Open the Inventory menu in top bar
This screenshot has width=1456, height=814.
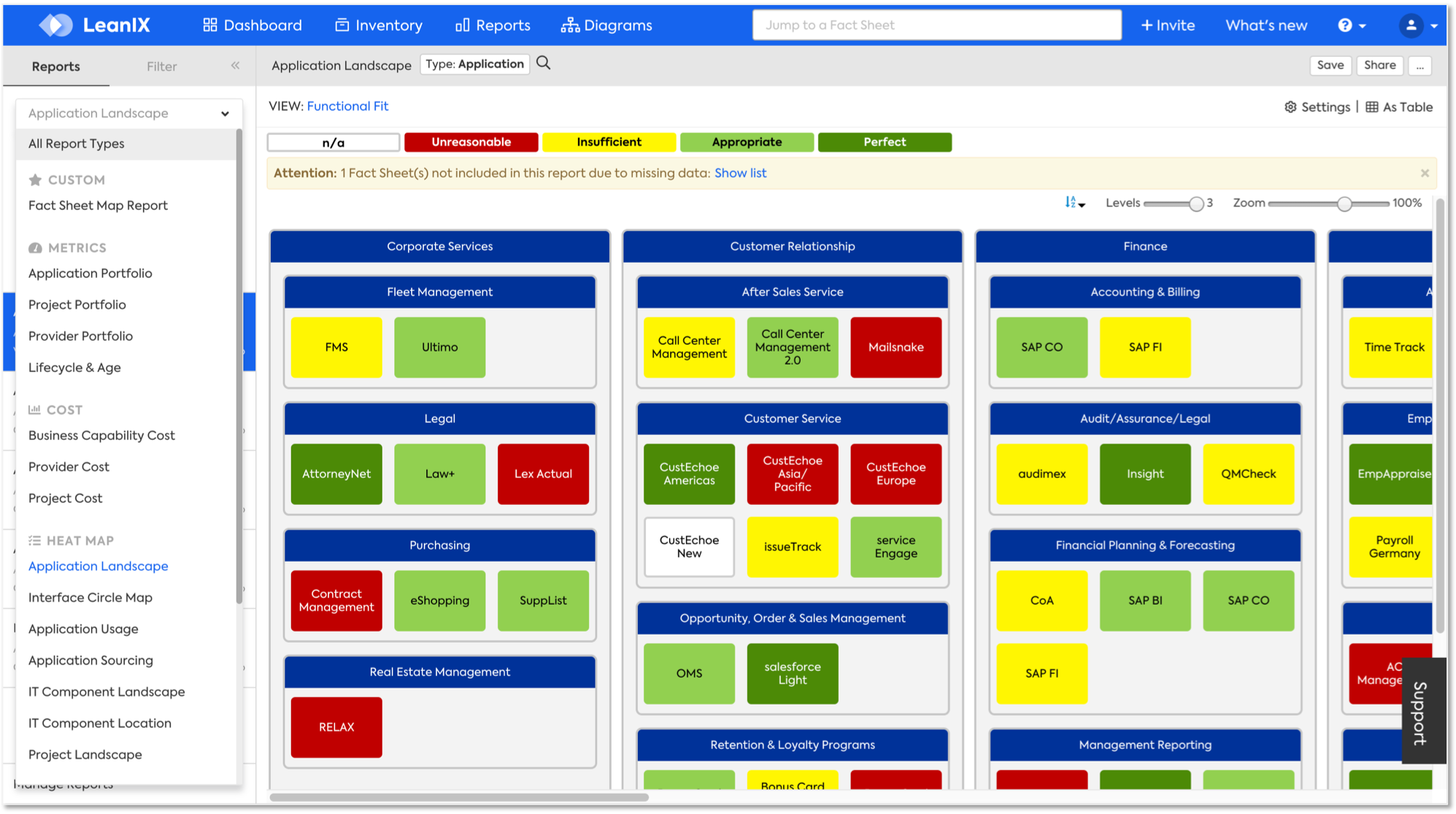click(379, 25)
